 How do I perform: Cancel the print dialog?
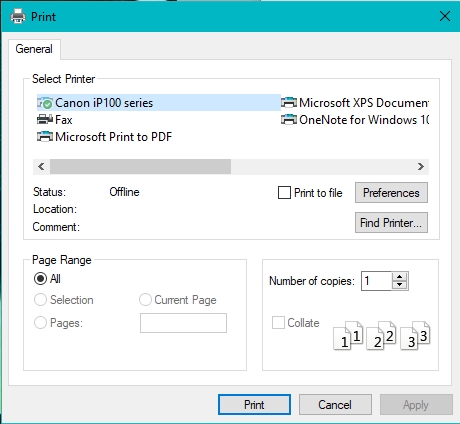[x=335, y=405]
